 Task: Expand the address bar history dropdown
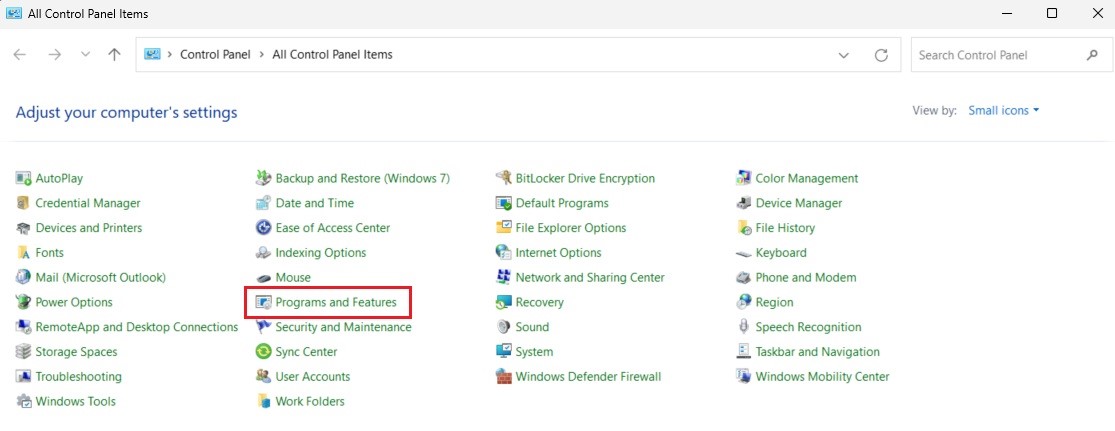coord(844,55)
